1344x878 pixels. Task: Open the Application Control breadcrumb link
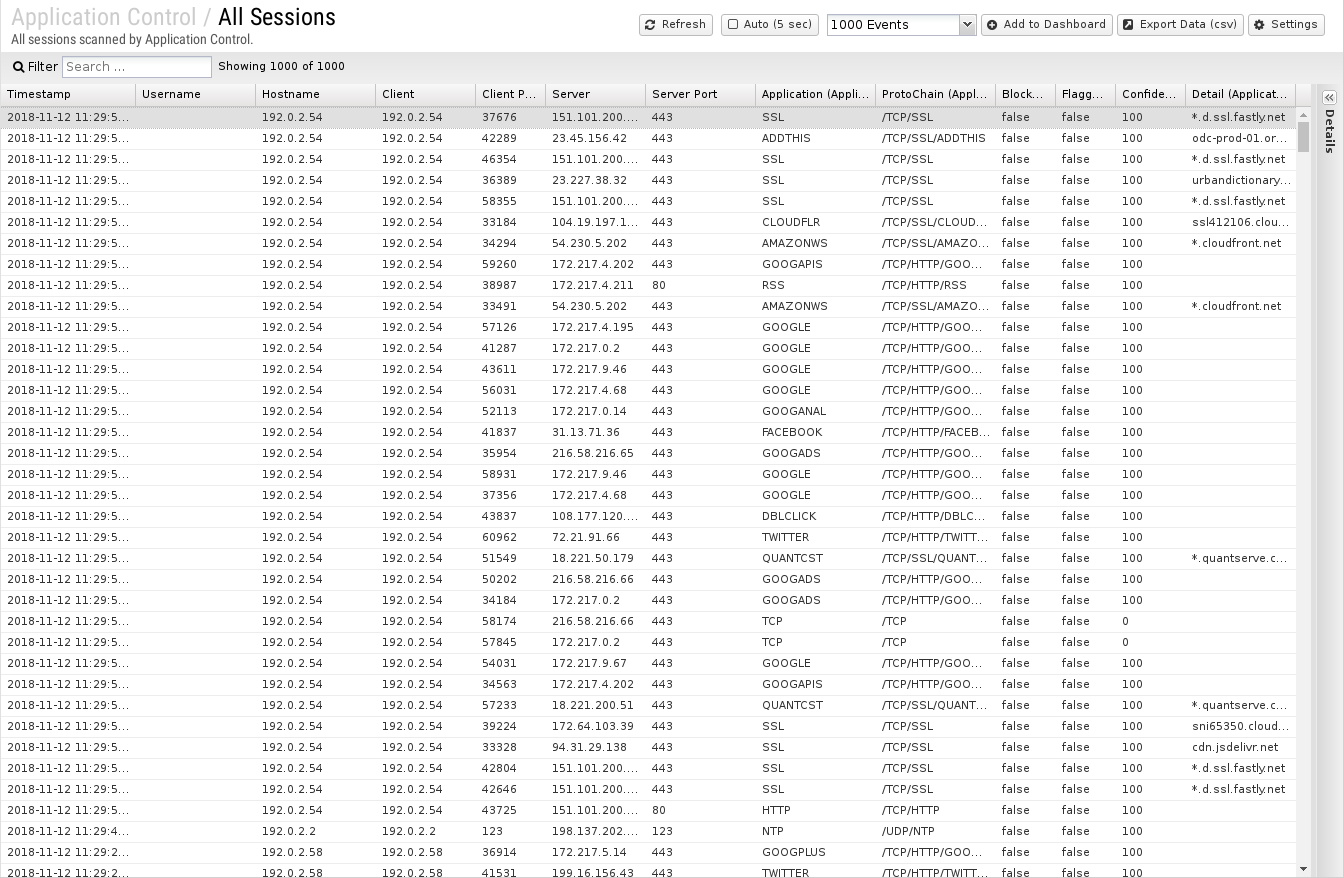pos(103,17)
